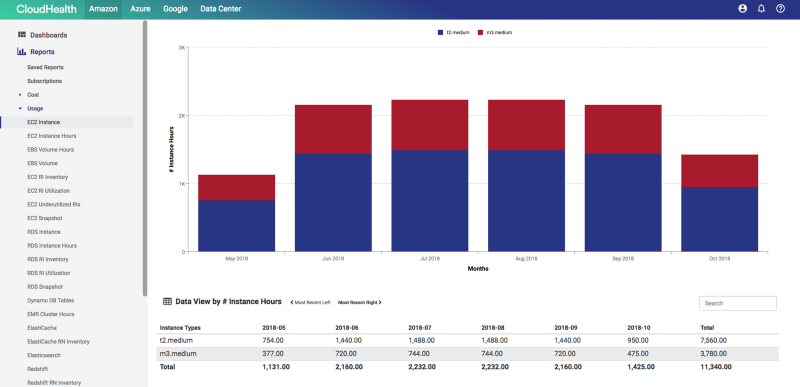Collapse the Usage section
Viewport: 800px width, 387px height.
(x=20, y=109)
